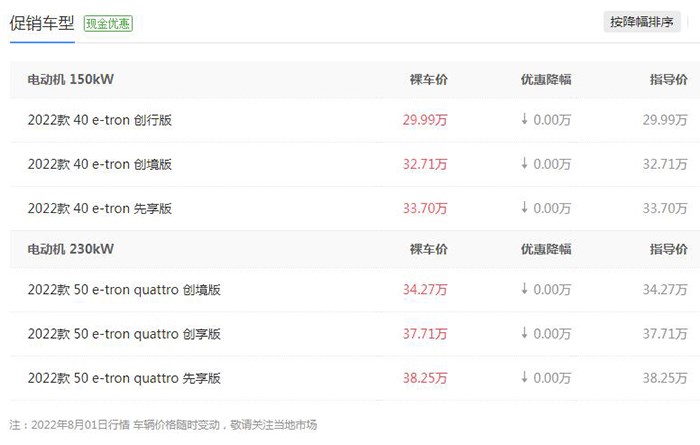Click gray guide price 34.27万
The image size is (700, 445).
click(665, 289)
